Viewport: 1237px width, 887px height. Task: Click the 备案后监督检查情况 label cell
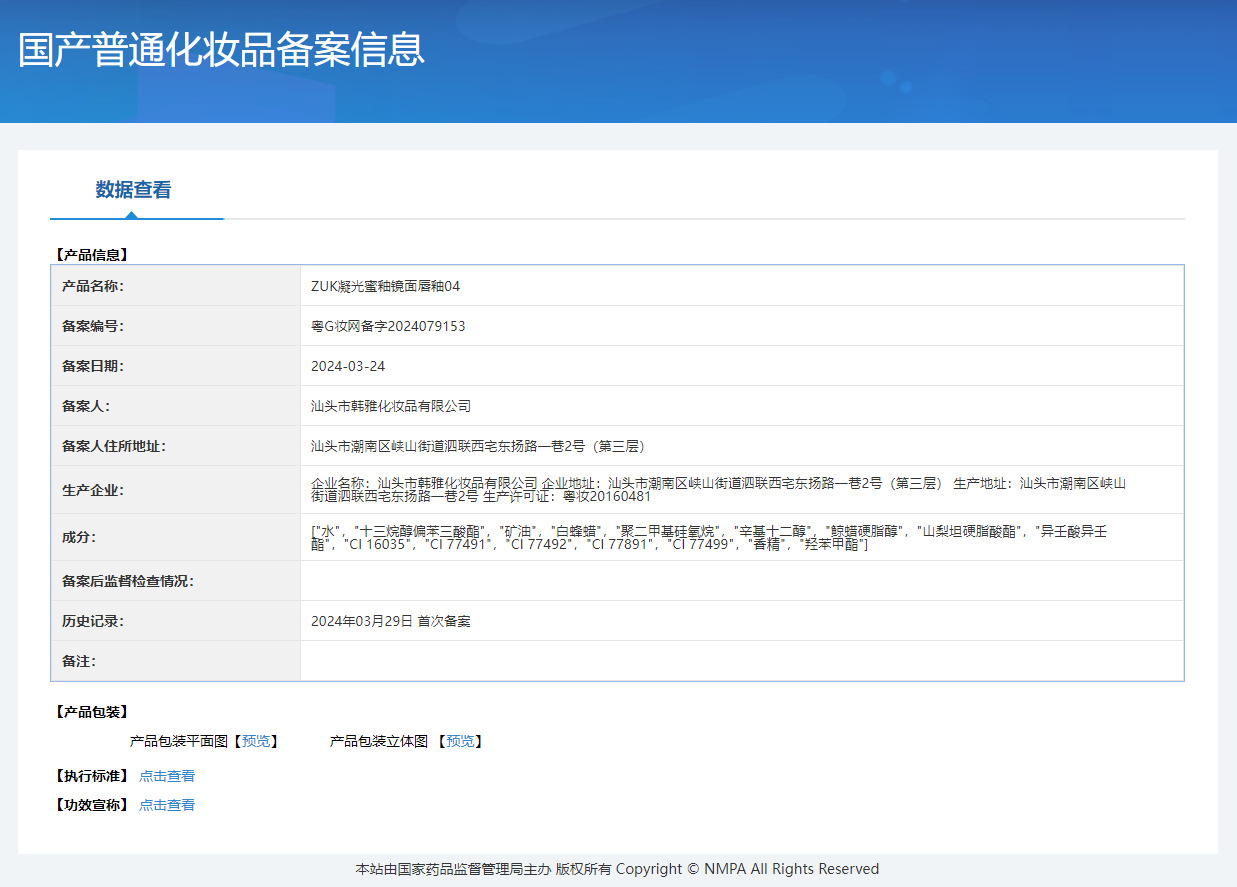click(x=176, y=581)
